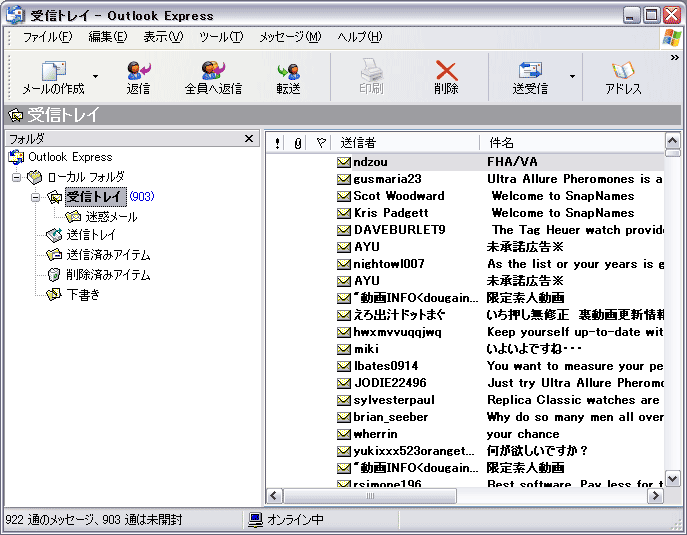687x535 pixels.
Task: Sort by flag column header
Action: coord(320,143)
